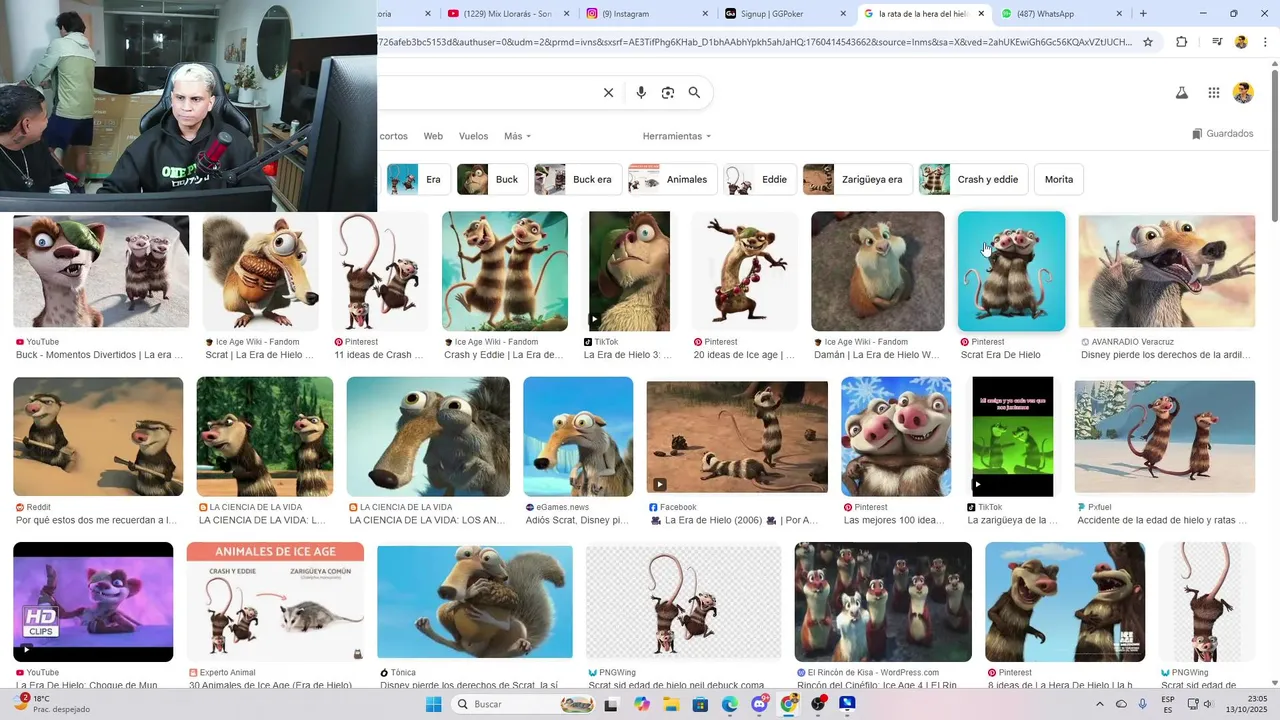
Task: Open Scrat Era De Hielo Pinterest image
Action: tap(1012, 271)
